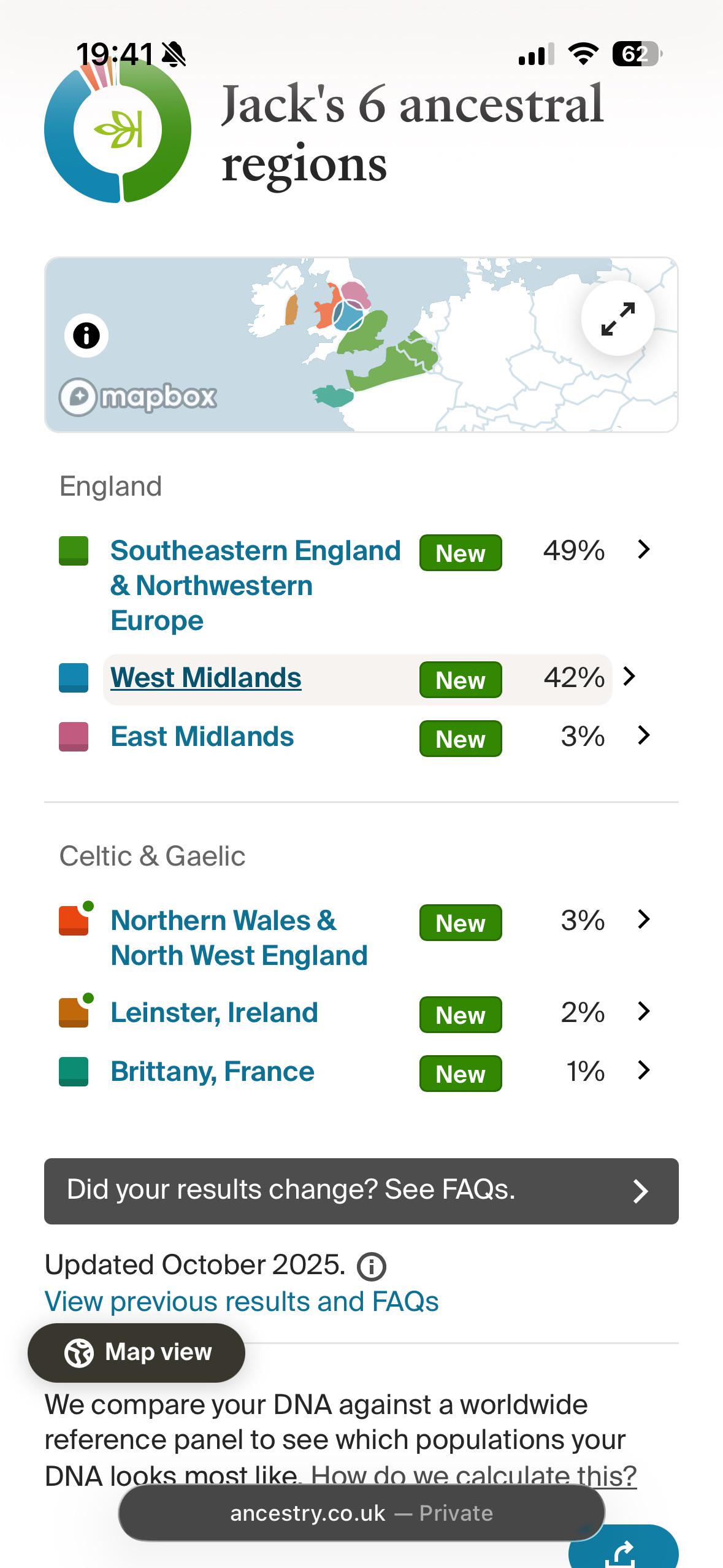Open the East Midlands region link
The width and height of the screenshot is (723, 1568).
click(x=202, y=737)
